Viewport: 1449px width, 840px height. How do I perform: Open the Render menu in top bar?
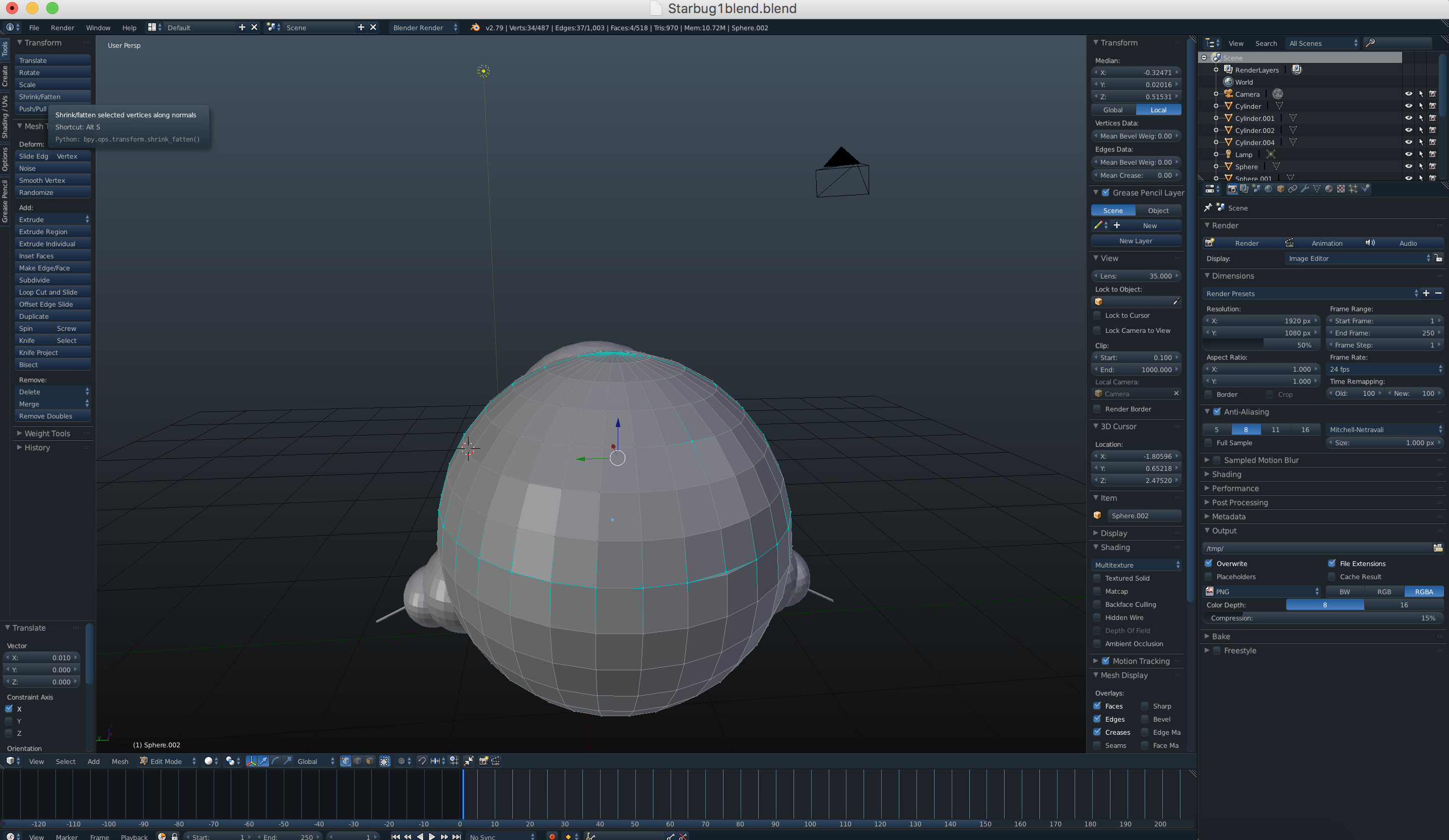[62, 28]
